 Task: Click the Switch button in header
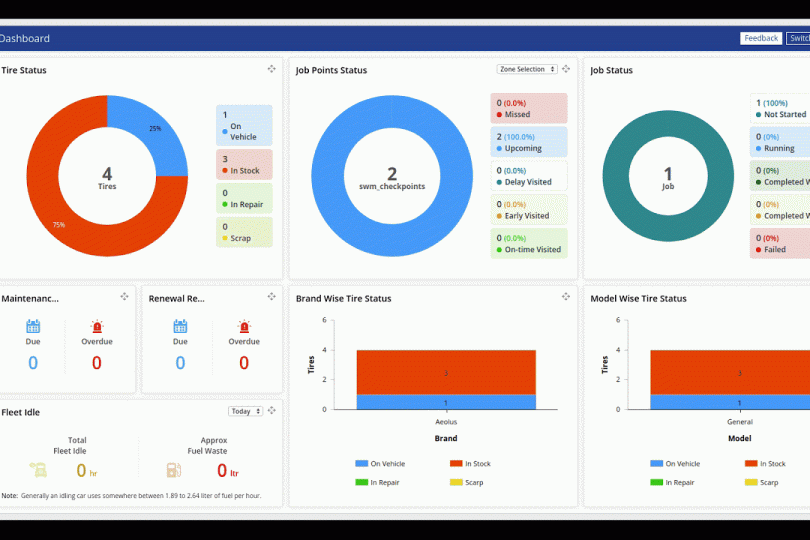798,38
